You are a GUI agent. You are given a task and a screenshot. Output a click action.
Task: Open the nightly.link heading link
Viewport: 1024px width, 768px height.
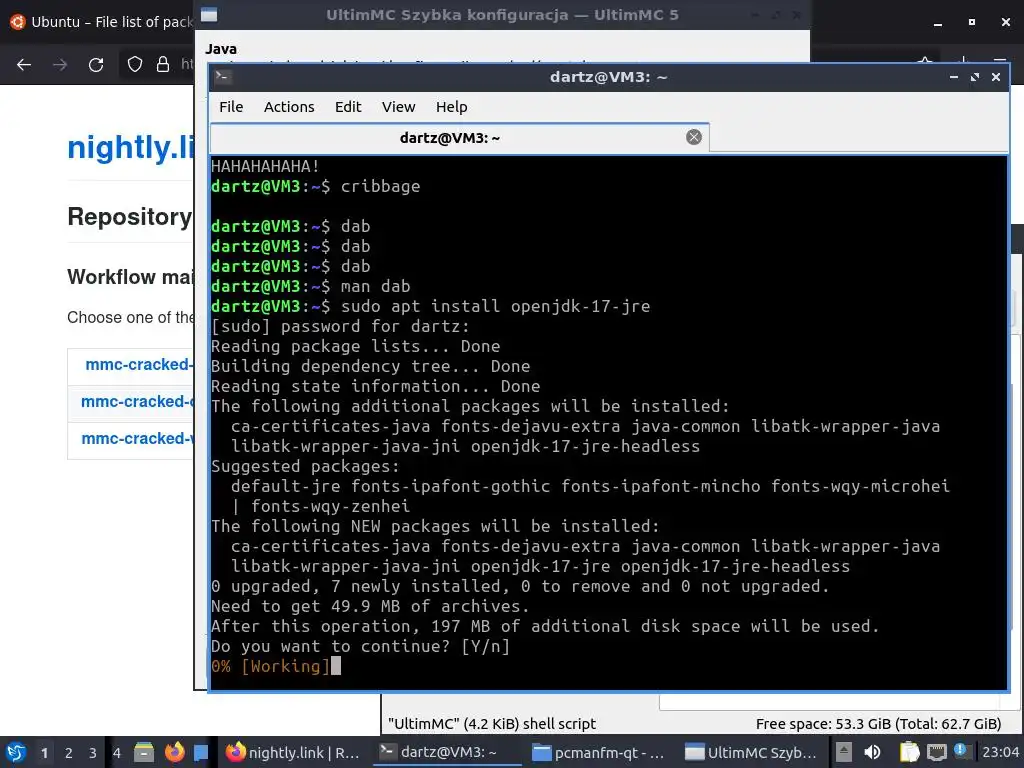tap(131, 147)
